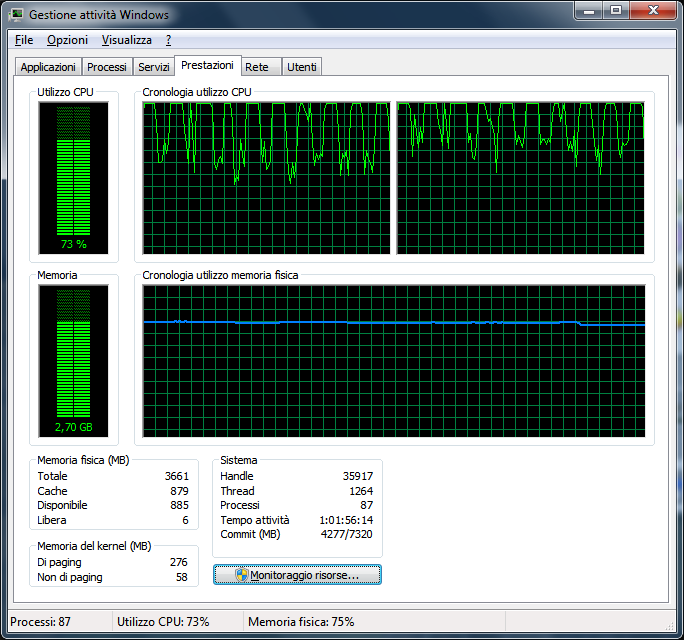Maximize the Gestione attività Windows window
684x640 pixels.
click(x=616, y=10)
